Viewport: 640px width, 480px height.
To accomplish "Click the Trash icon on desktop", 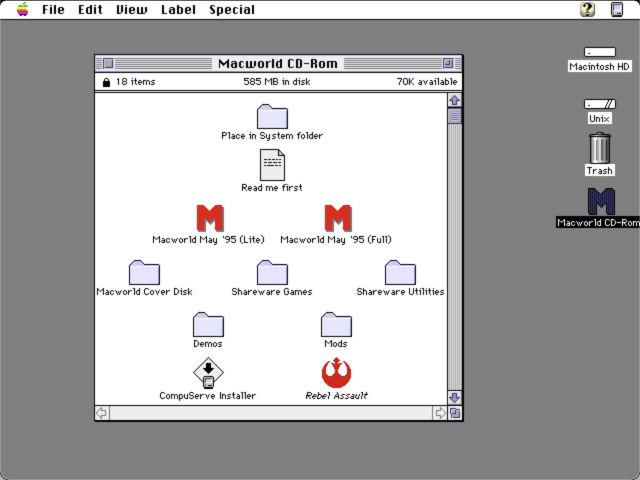I will [600, 148].
